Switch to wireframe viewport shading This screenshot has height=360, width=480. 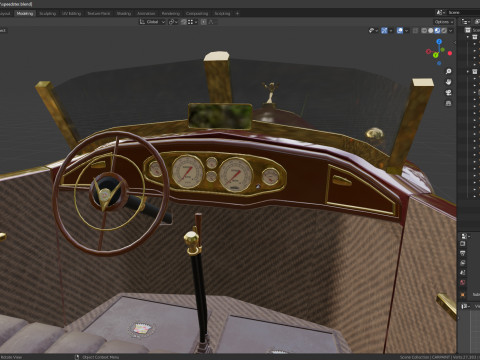(x=424, y=30)
